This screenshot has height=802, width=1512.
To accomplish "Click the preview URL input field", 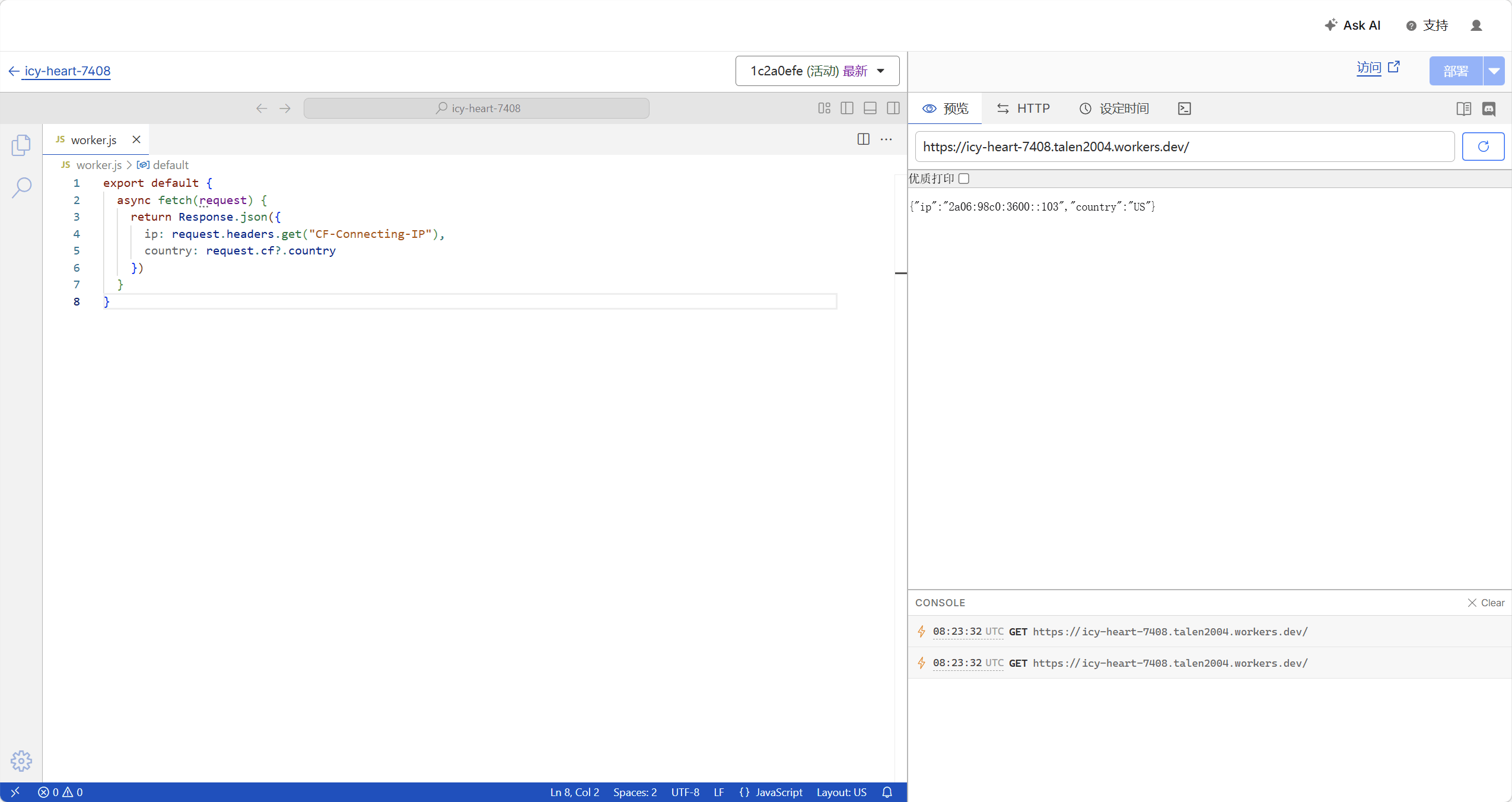I will [x=1184, y=147].
